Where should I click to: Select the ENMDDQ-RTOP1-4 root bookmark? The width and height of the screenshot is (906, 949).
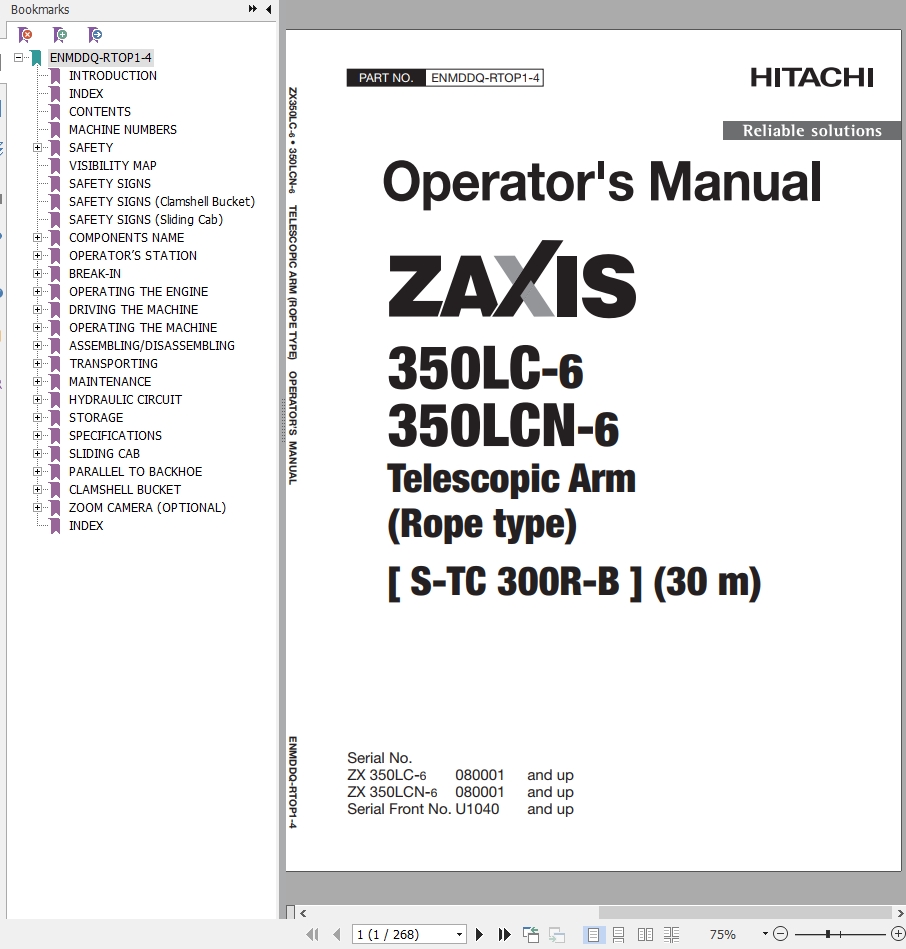[100, 57]
